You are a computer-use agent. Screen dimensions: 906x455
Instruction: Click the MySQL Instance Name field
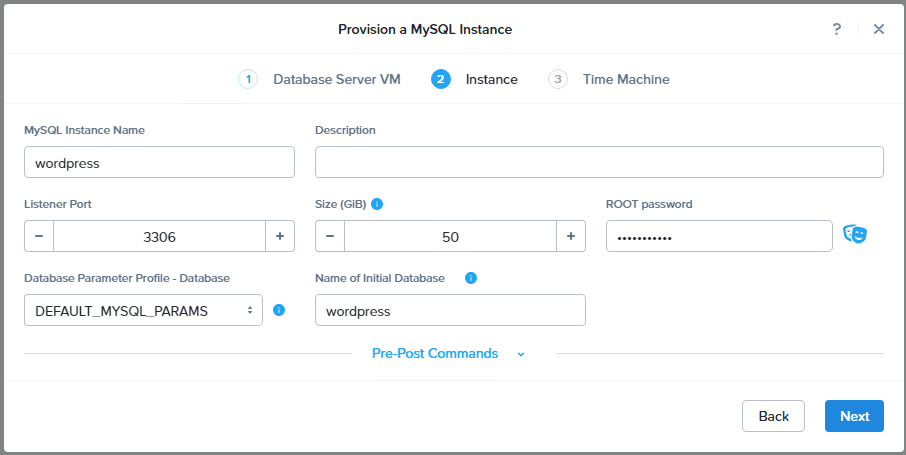[159, 162]
